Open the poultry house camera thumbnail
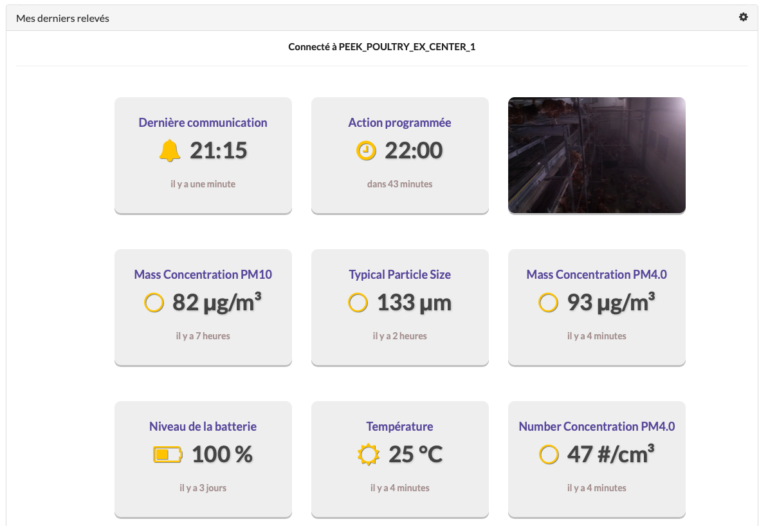This screenshot has width=768, height=526. point(597,155)
